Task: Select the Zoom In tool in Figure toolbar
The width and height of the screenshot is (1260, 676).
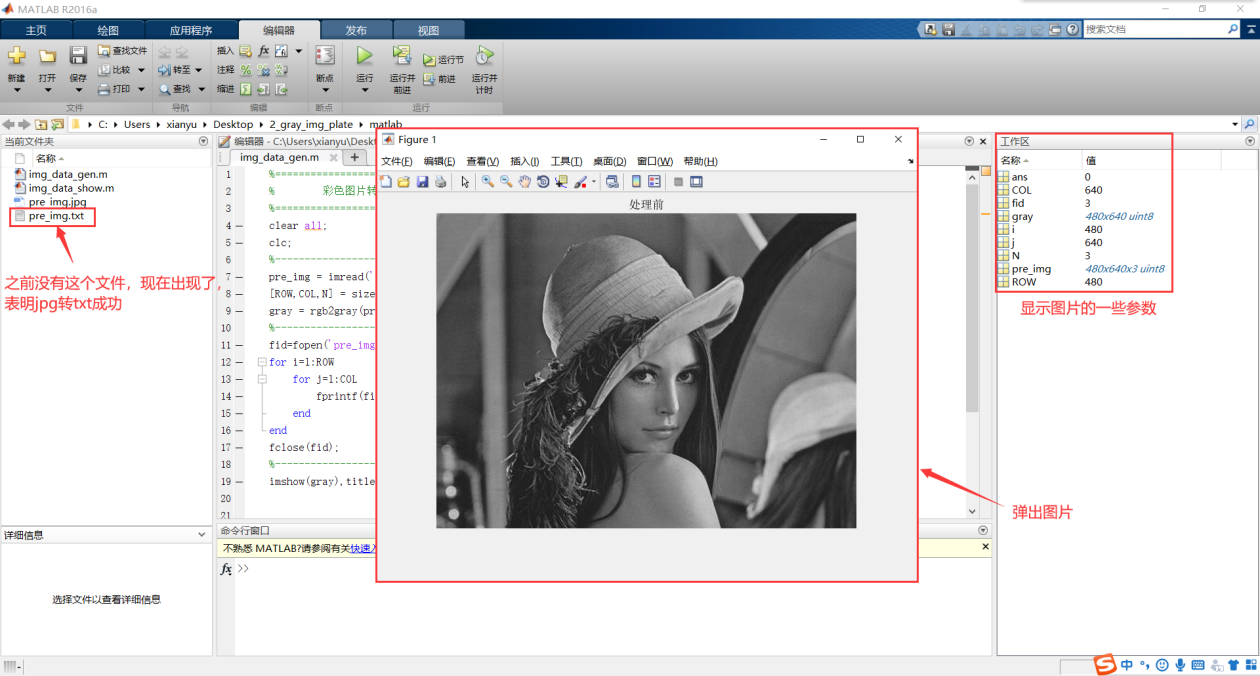Action: (487, 182)
